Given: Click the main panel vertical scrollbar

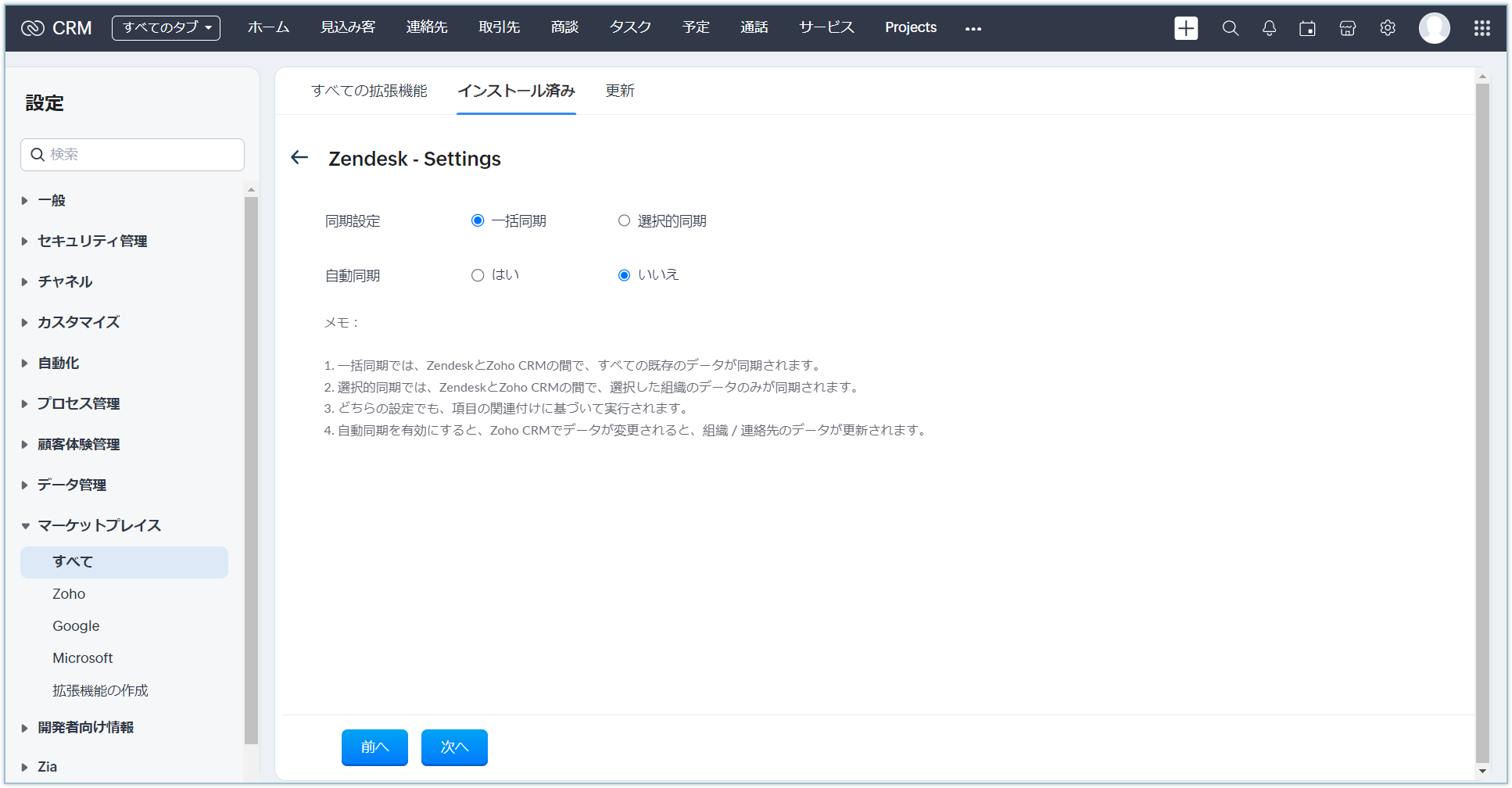Looking at the screenshot, I should 1482,422.
